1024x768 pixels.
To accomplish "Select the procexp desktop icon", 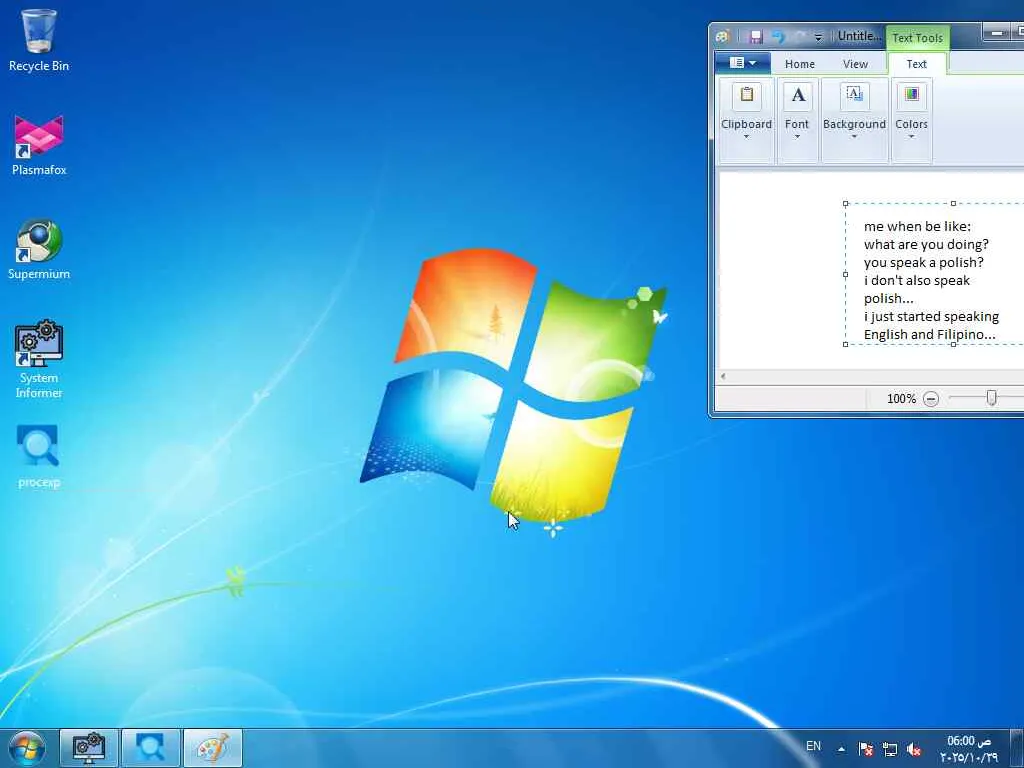I will pos(39,456).
